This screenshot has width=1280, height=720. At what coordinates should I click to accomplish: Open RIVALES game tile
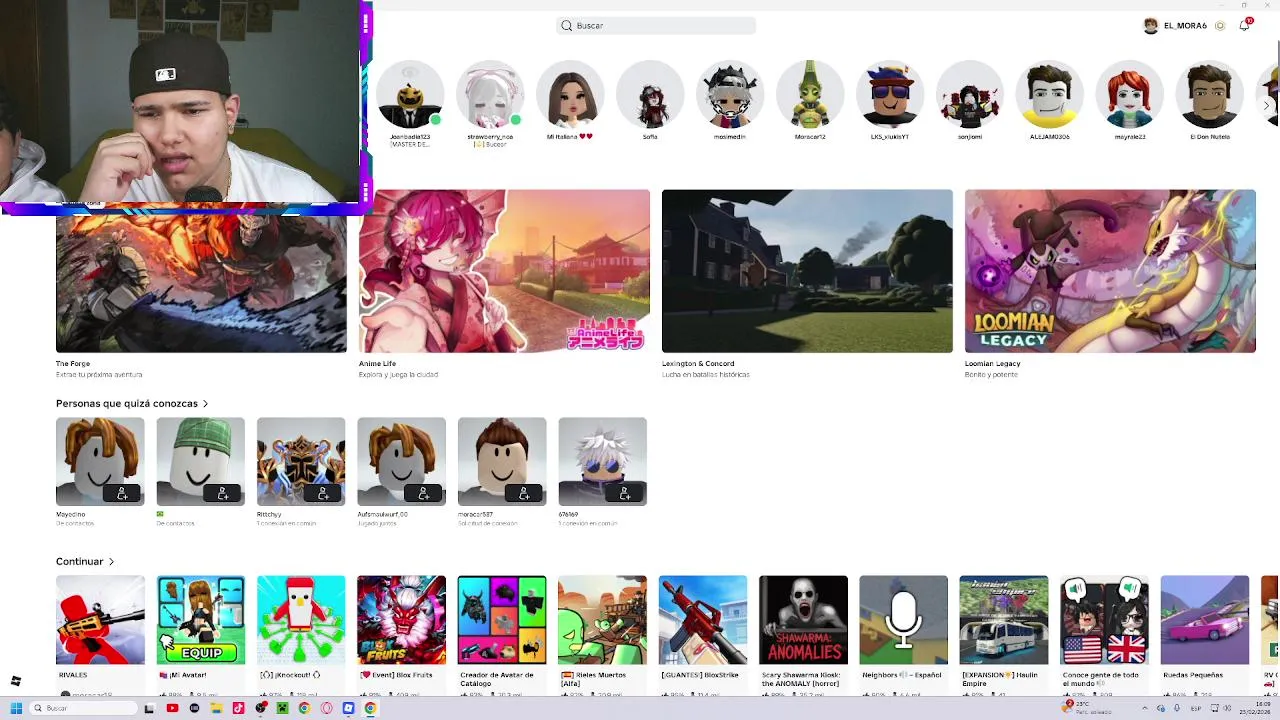100,620
